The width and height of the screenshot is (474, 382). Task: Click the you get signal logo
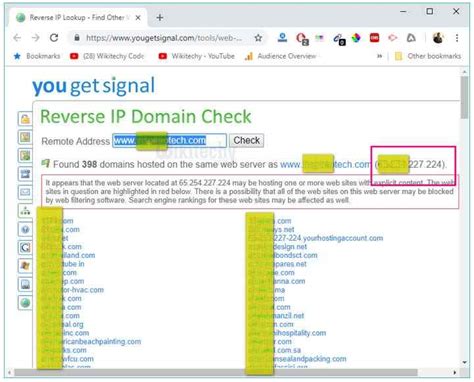pos(93,86)
